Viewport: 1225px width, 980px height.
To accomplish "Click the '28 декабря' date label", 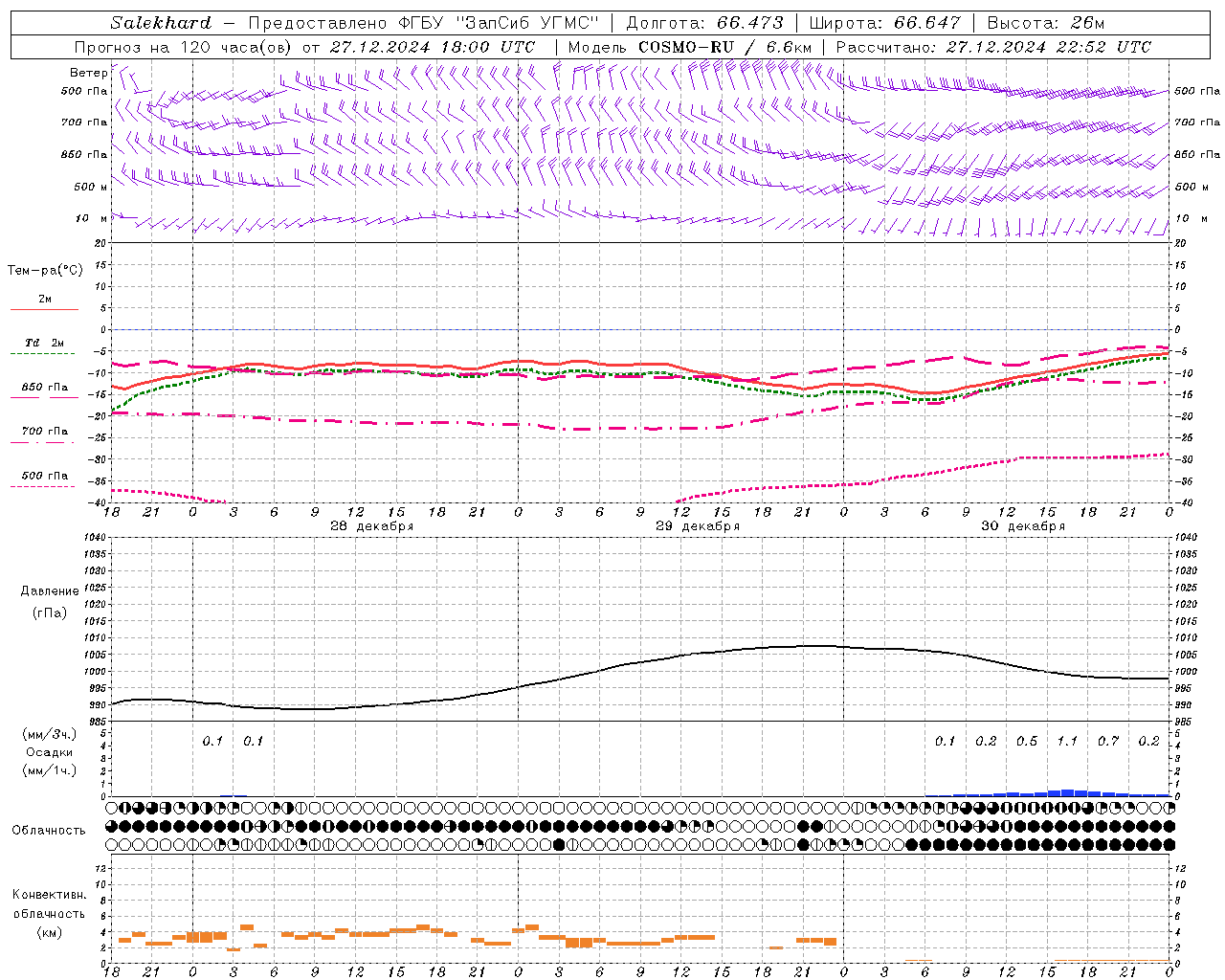I will pos(371,526).
